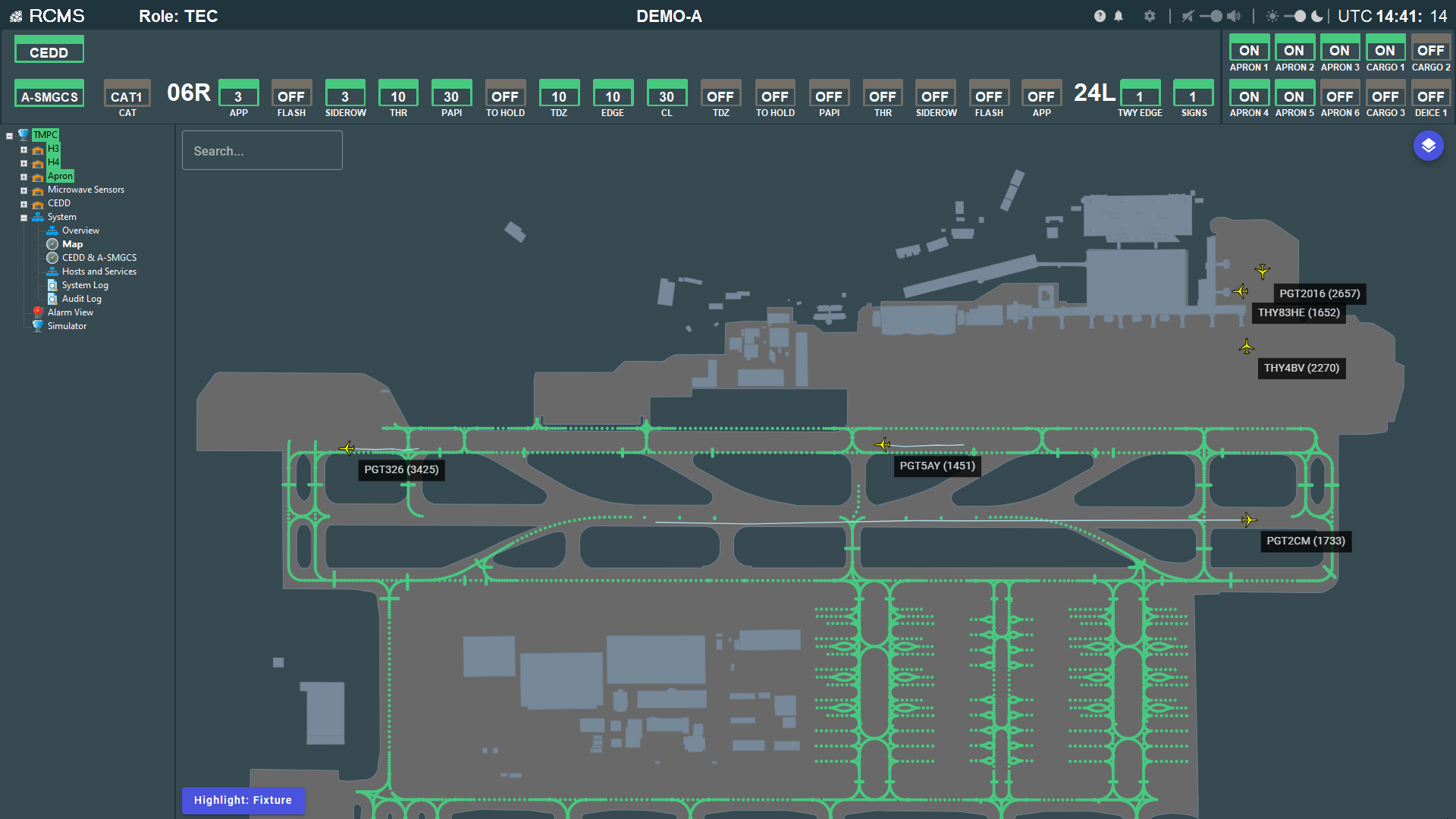
Task: Adjust the volume slider knob
Action: [1216, 16]
